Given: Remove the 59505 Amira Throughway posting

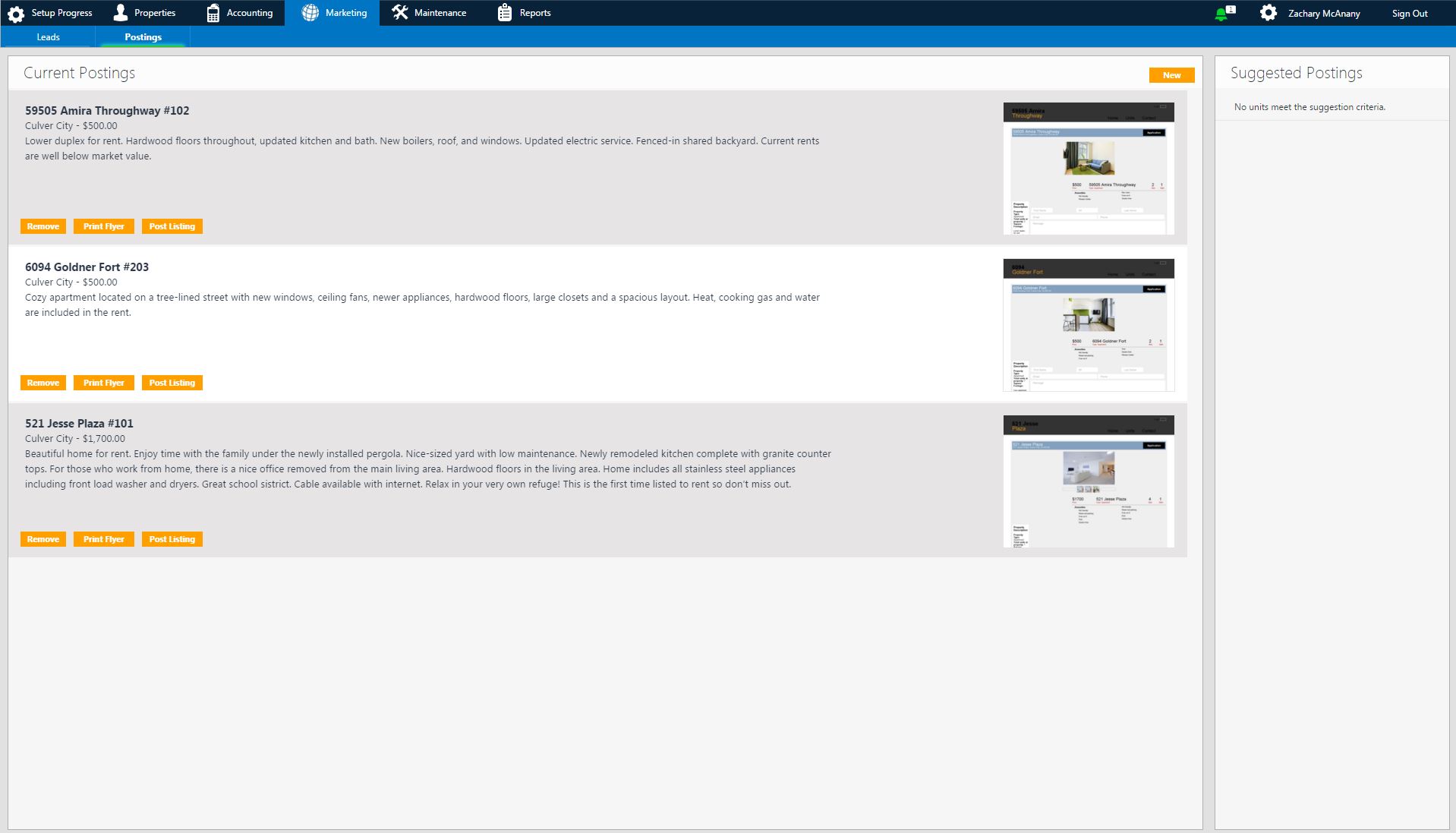Looking at the screenshot, I should pos(43,226).
